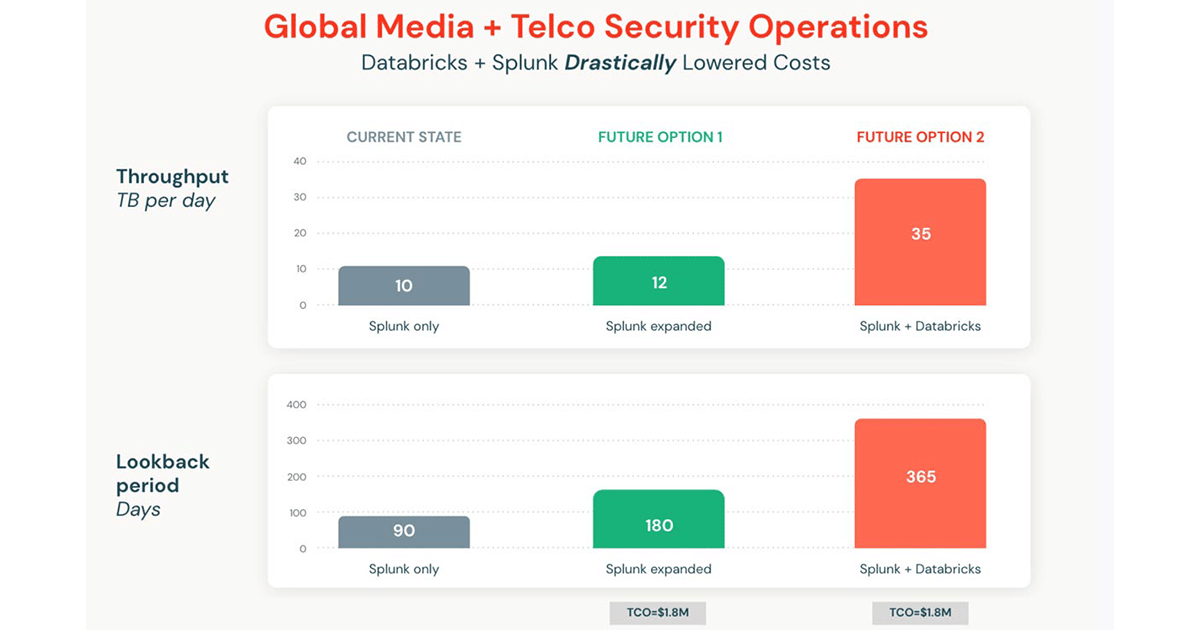The height and width of the screenshot is (630, 1200).
Task: Click the green Throughput bar labeled 12
Action: 659,281
